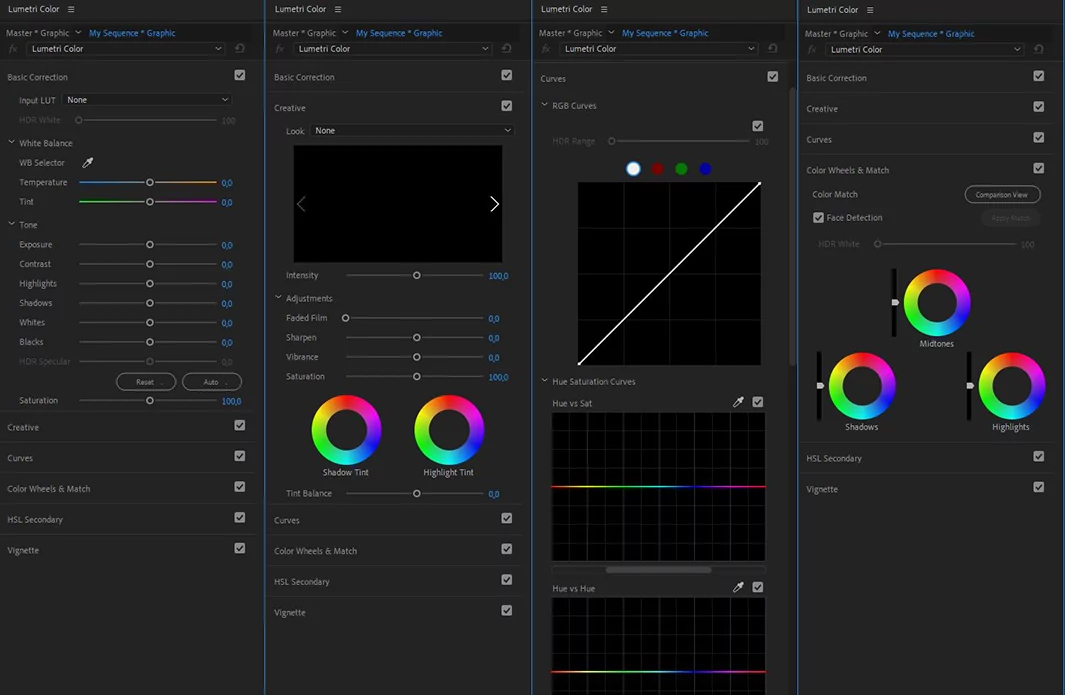1065x695 pixels.
Task: Switch to My Sequence Graphic tab in second panel
Action: (399, 33)
